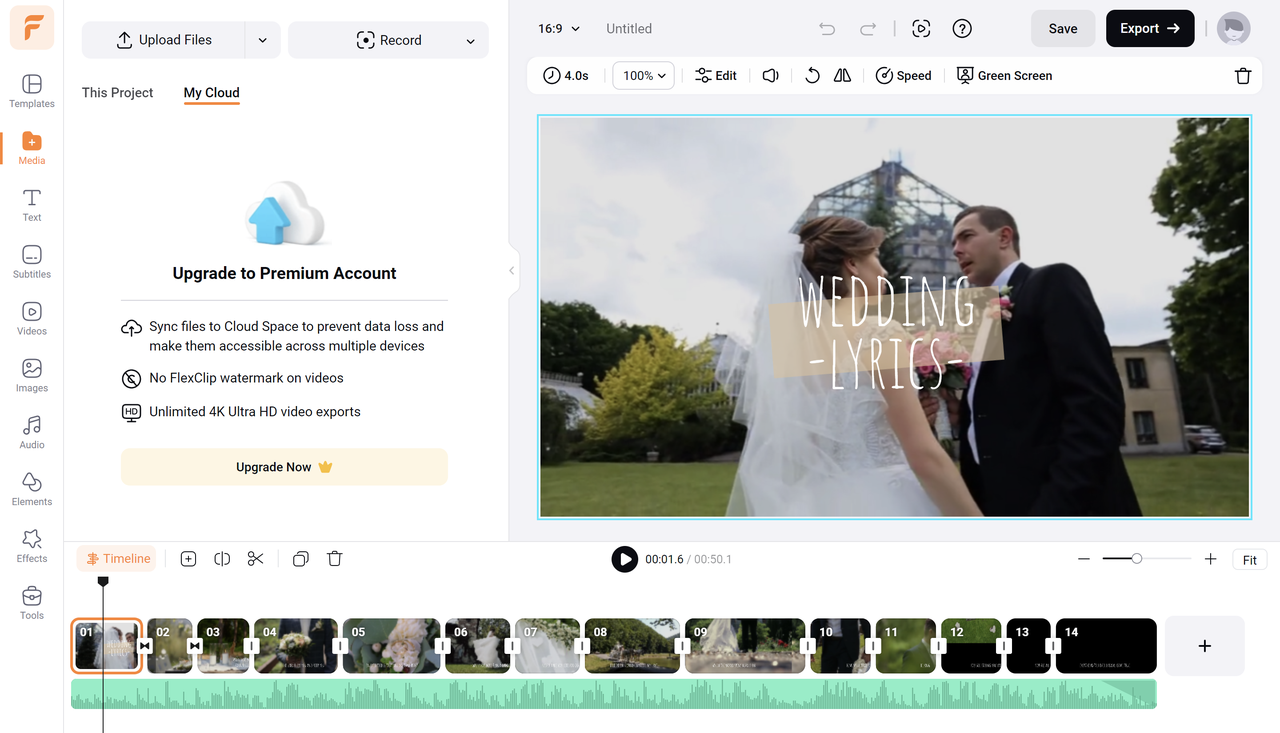
Task: Click the Undo arrow
Action: (x=827, y=29)
